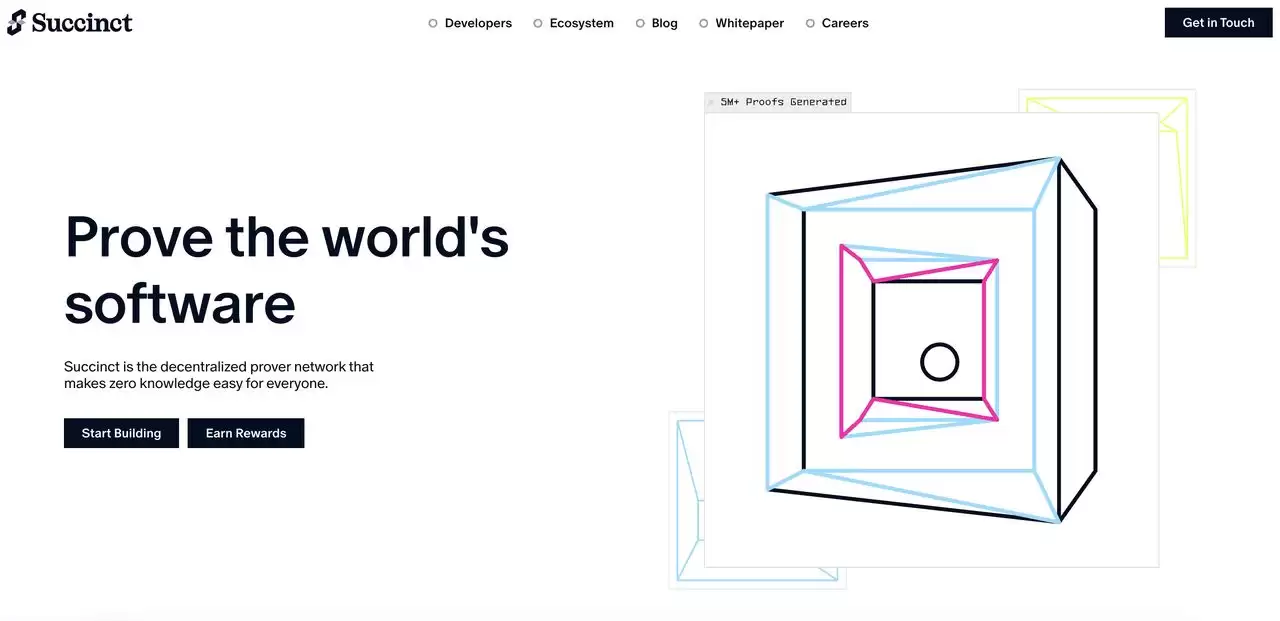Click the Succinct logo icon
1280x621 pixels.
(x=17, y=22)
